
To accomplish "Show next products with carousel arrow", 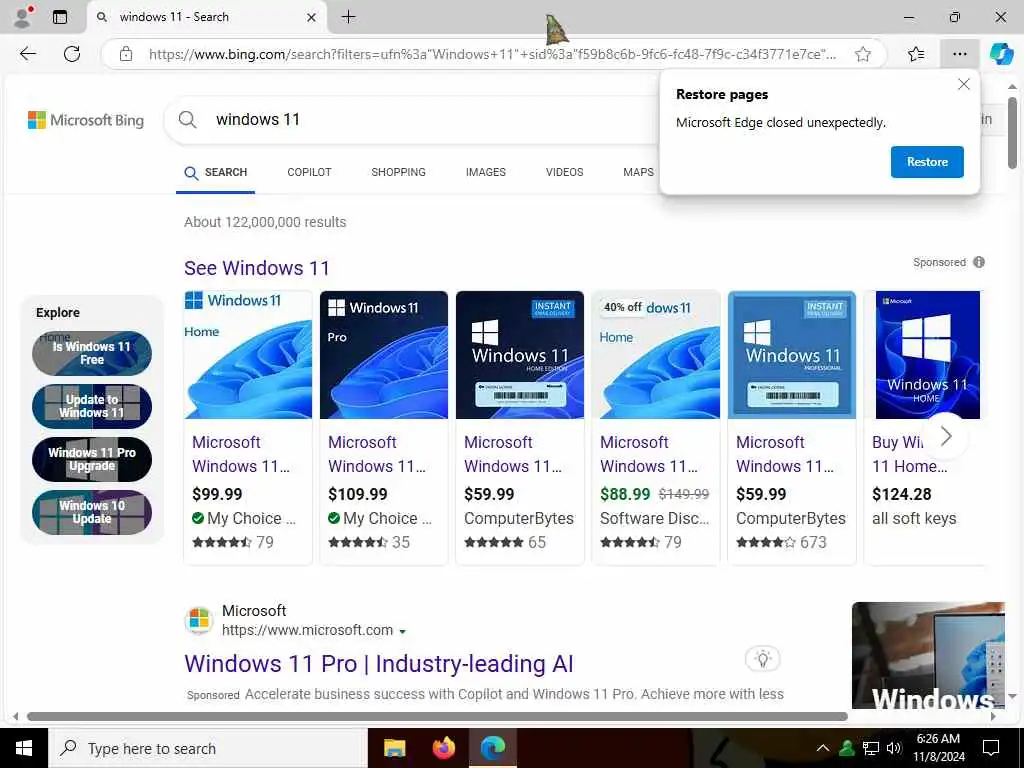I will click(x=946, y=436).
